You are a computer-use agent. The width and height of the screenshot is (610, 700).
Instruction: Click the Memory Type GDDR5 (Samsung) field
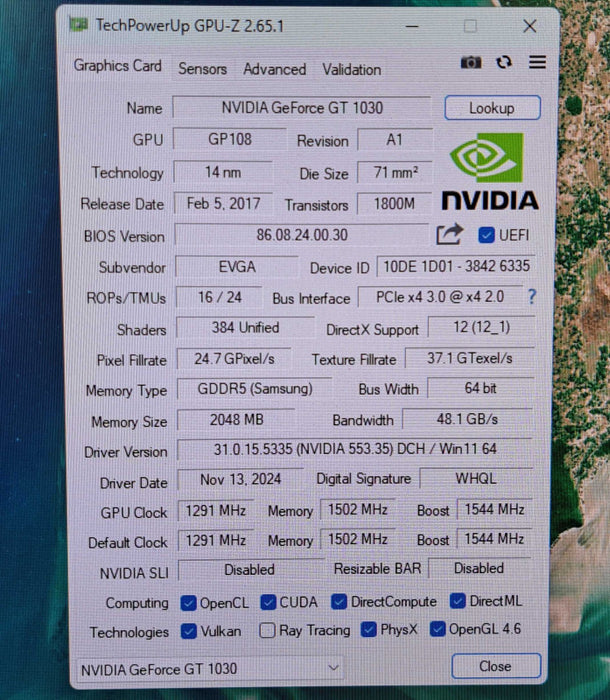[255, 389]
